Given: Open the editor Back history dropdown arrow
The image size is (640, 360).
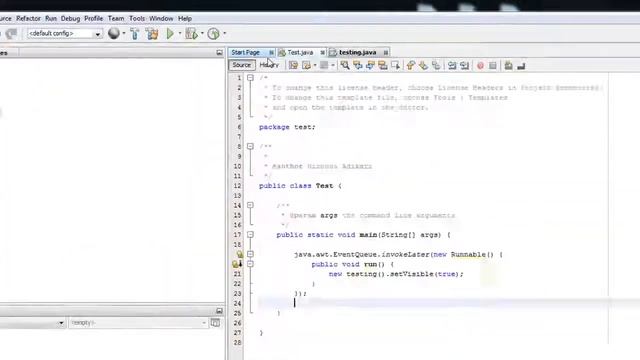Looking at the screenshot, I should [x=315, y=65].
